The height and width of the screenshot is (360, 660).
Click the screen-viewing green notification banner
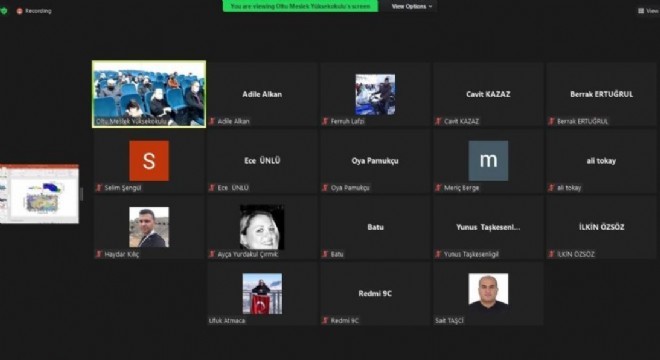(x=300, y=6)
